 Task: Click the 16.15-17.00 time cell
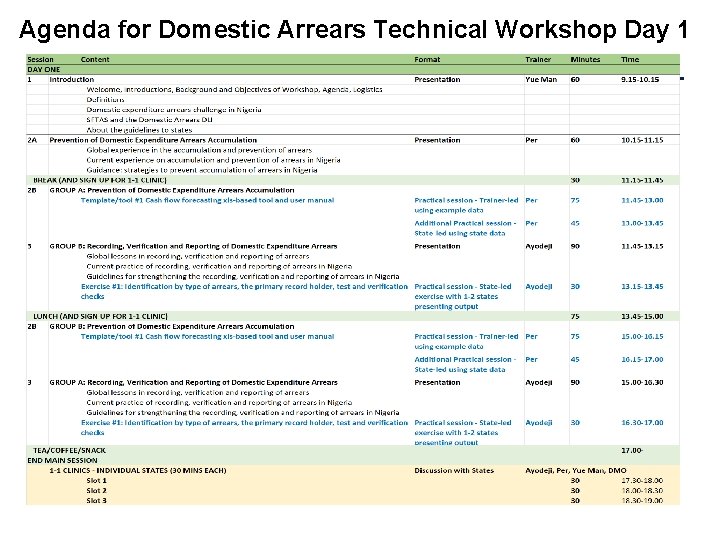click(642, 360)
